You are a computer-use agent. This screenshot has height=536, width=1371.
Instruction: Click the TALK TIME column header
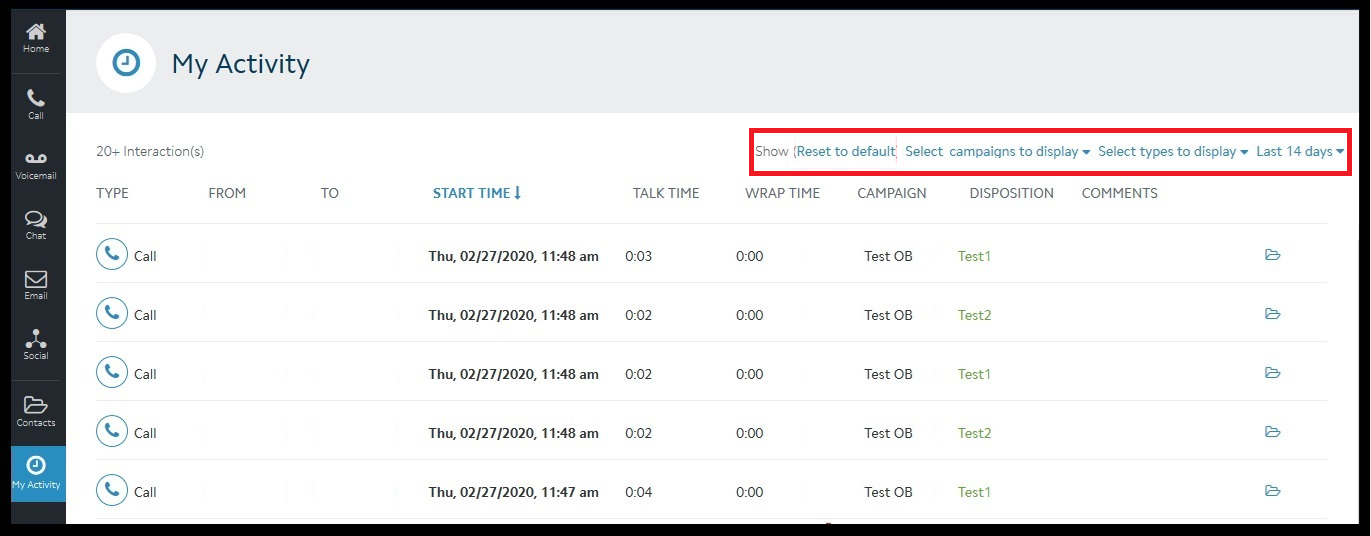pos(666,193)
